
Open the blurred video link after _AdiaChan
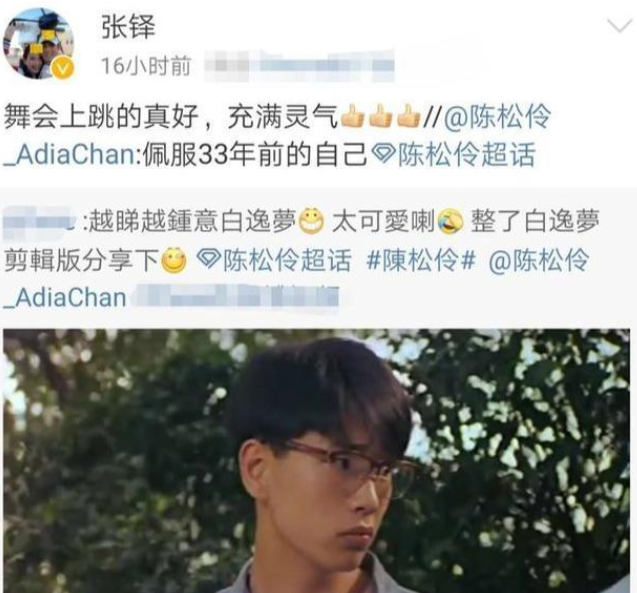point(236,298)
